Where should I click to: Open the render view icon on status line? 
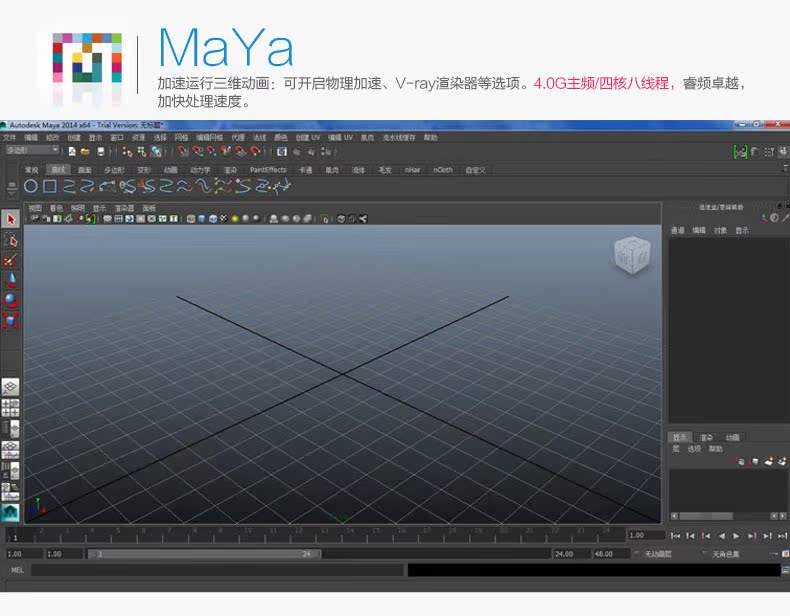(282, 151)
